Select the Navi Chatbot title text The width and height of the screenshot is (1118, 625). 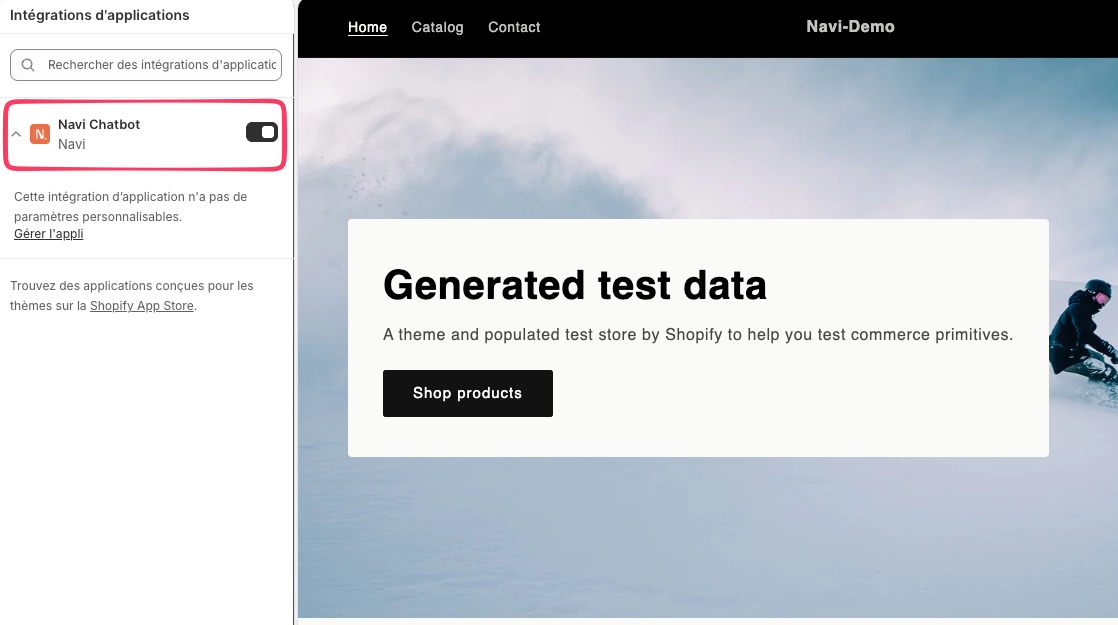pos(99,124)
